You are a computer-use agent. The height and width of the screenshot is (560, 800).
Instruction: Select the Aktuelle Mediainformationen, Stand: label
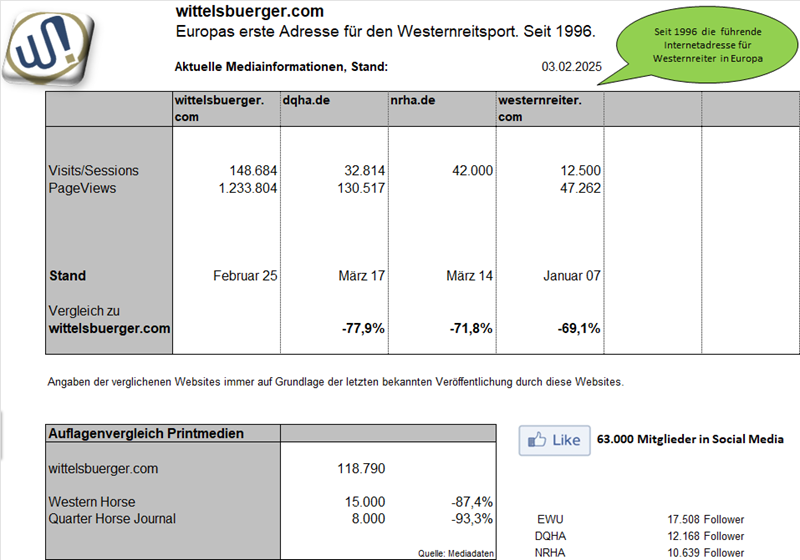[281, 67]
